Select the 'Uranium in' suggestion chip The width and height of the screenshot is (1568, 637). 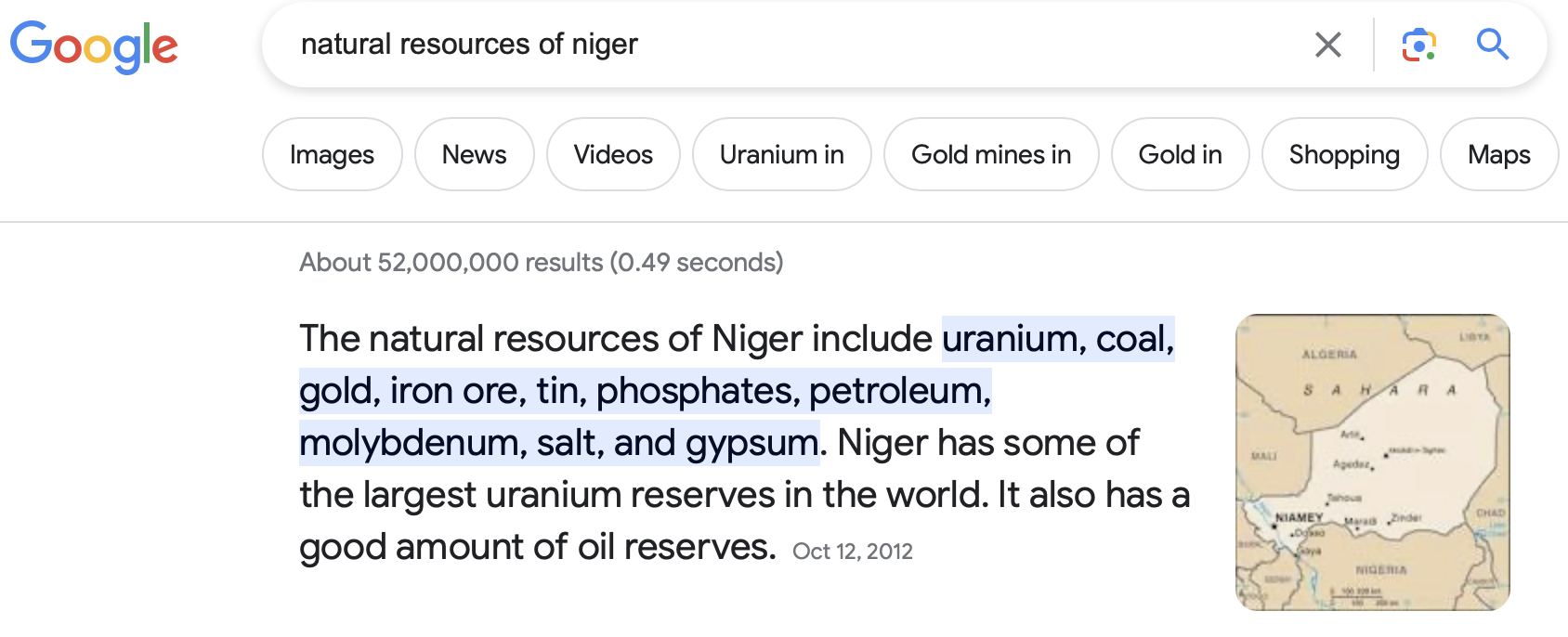(781, 154)
